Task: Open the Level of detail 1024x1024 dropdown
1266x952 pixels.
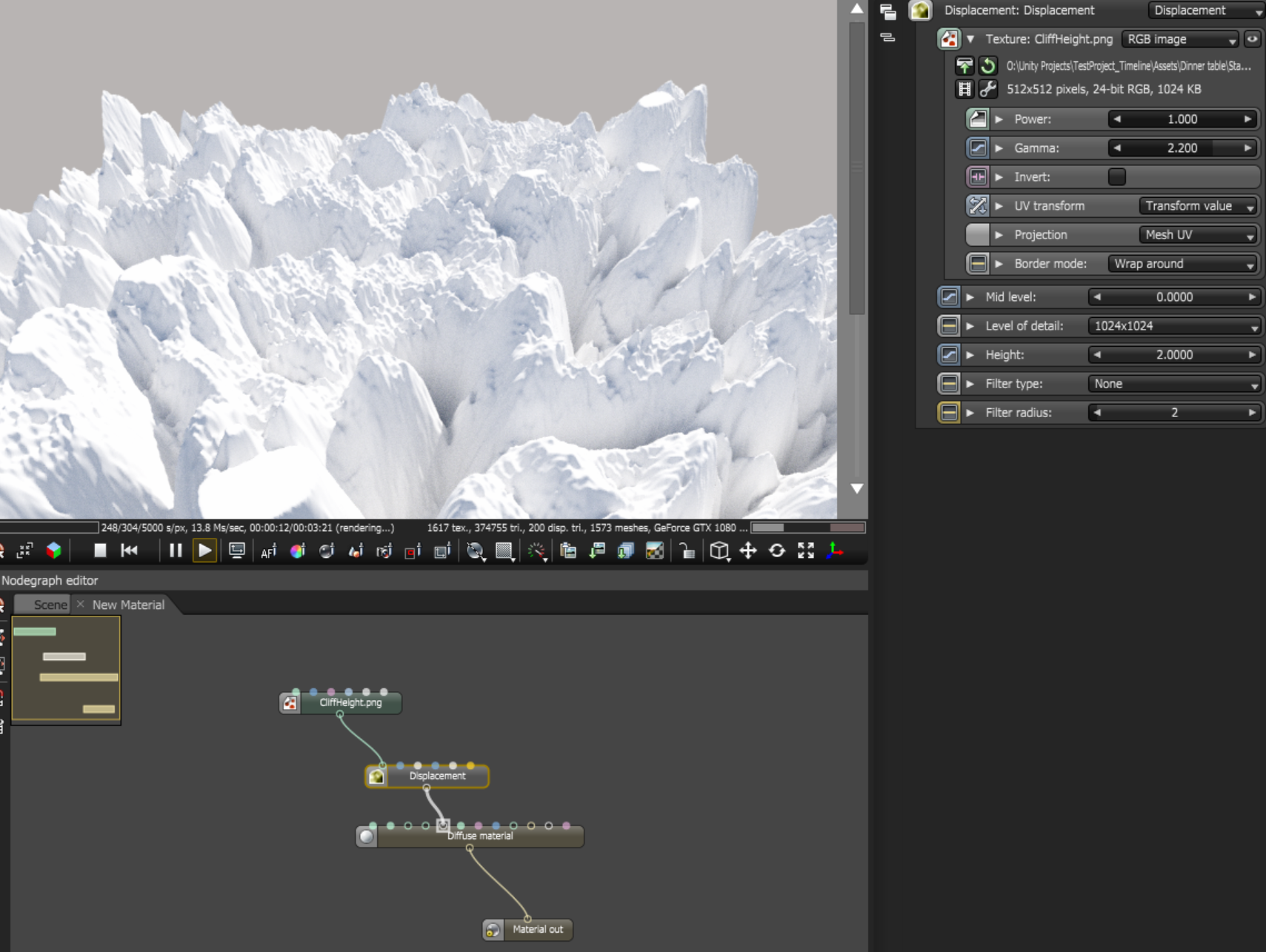Action: pyautogui.click(x=1174, y=326)
